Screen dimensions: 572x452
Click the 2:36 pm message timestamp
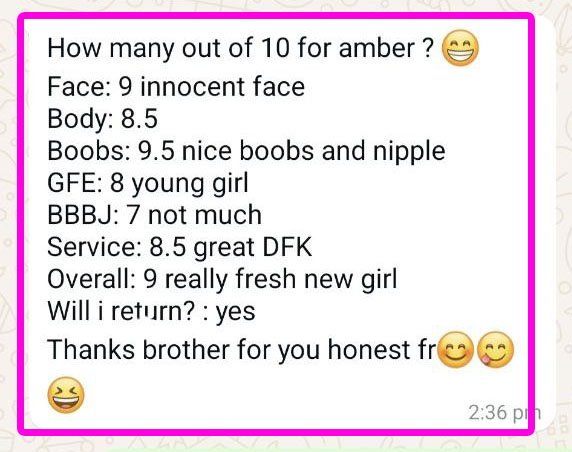coord(505,413)
